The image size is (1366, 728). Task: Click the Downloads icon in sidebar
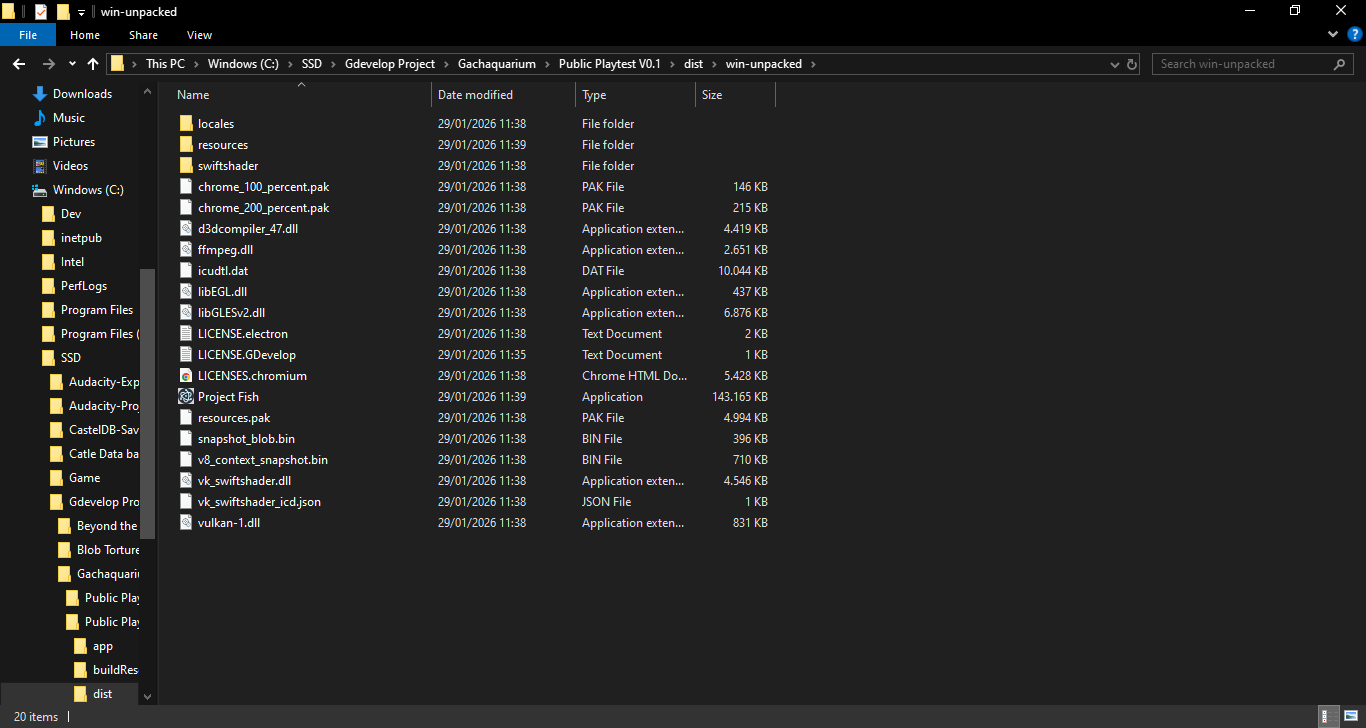pos(40,94)
